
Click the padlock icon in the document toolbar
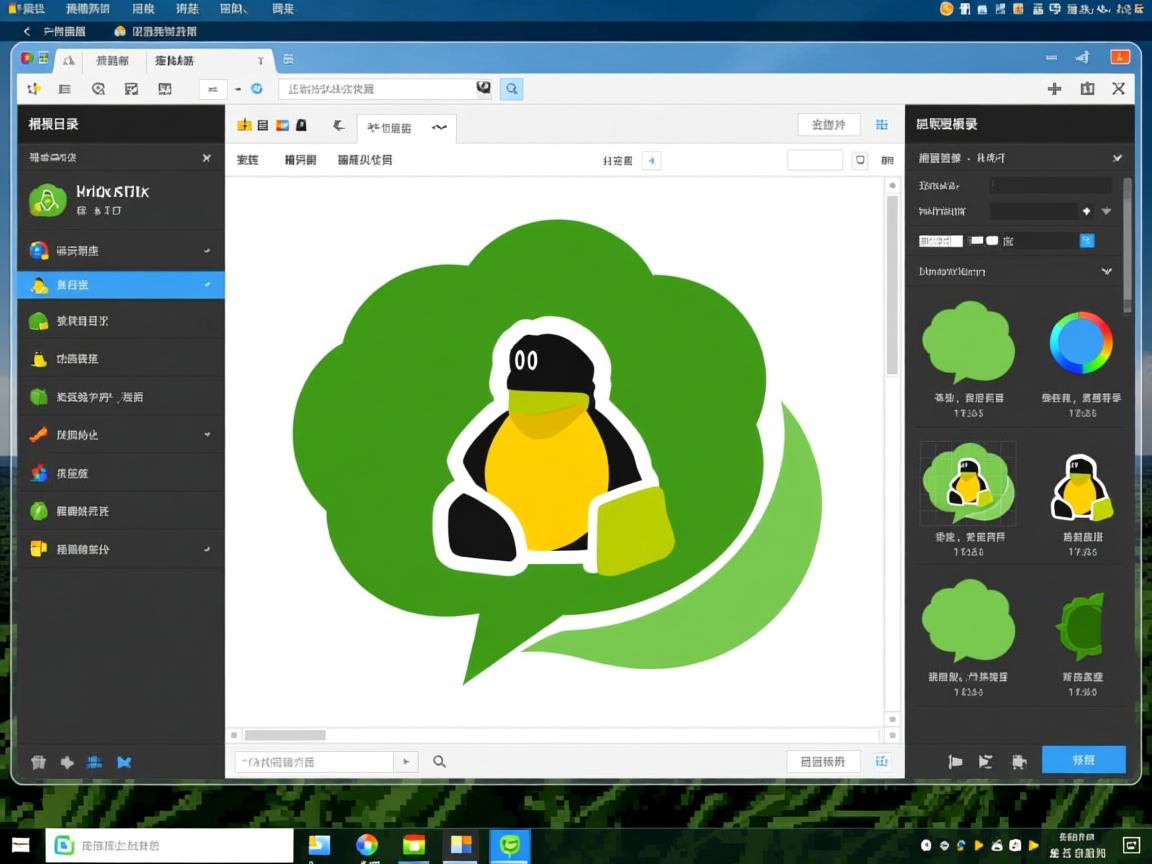pos(301,124)
